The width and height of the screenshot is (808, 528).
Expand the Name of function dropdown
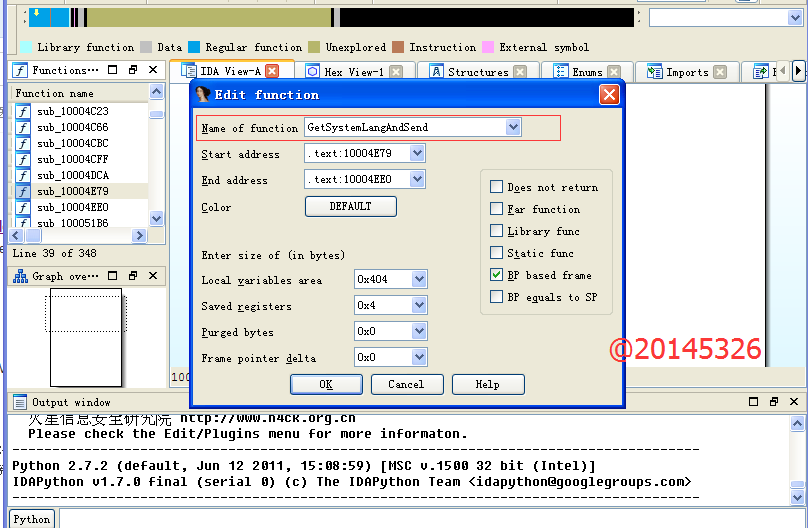tap(513, 128)
